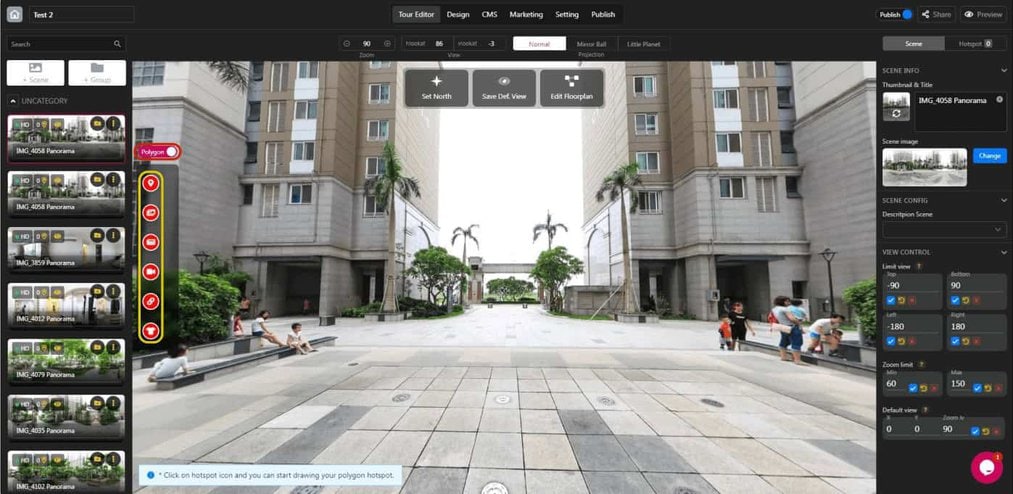The width and height of the screenshot is (1013, 494).
Task: Collapse the SCENE INFO section
Action: click(x=1003, y=70)
